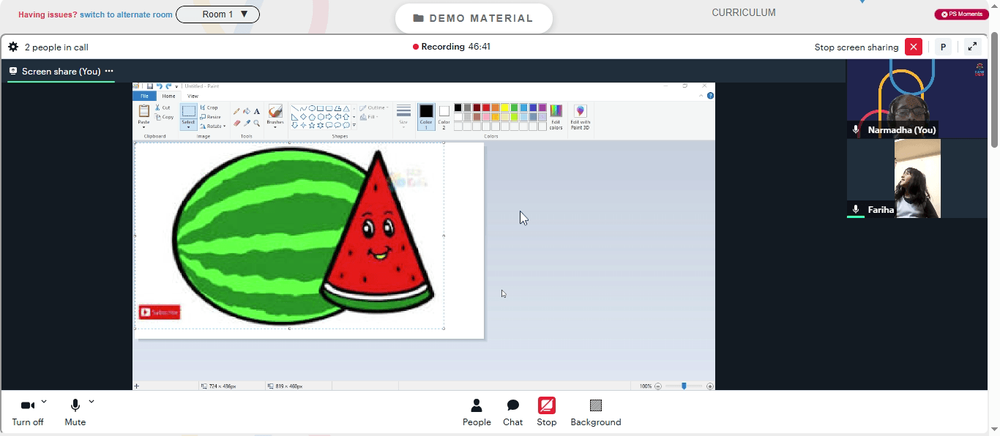Open the Chat panel
The height and width of the screenshot is (436, 1000).
coord(512,412)
